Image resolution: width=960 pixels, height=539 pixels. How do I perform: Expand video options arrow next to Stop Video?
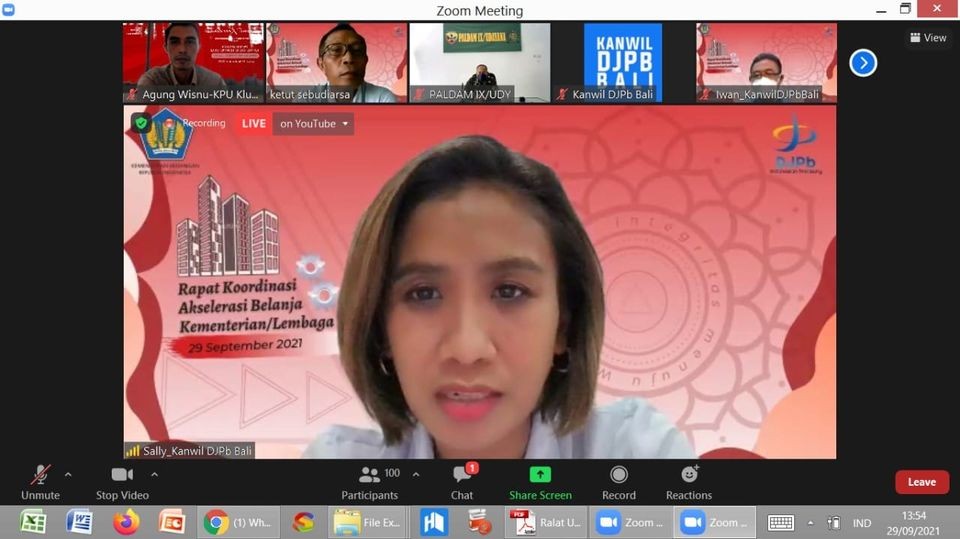click(154, 474)
